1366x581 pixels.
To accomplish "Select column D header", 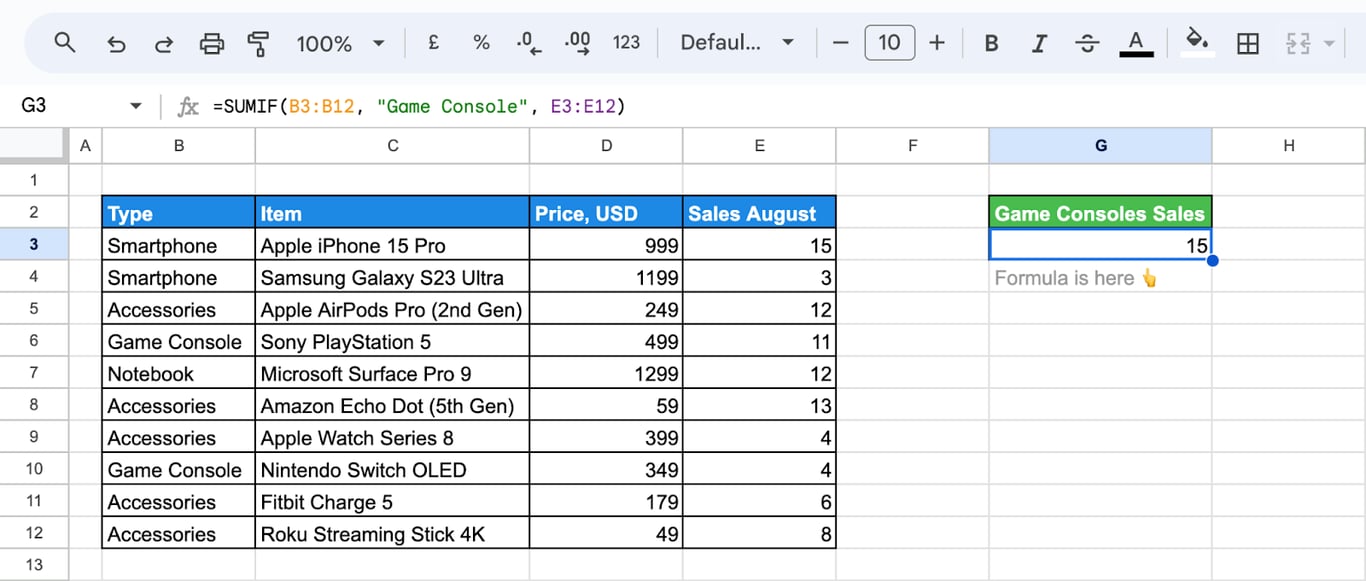I will (x=607, y=146).
